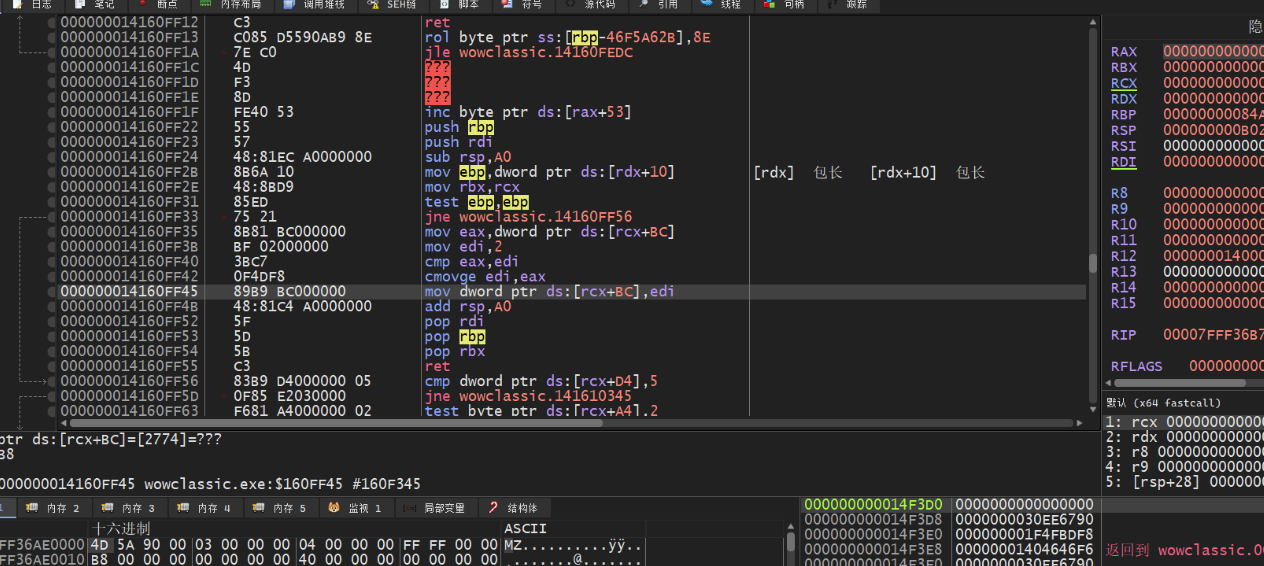Select opcode bytes '0F85 E2030000'
Viewport: 1264px width, 566px height.
(289, 396)
